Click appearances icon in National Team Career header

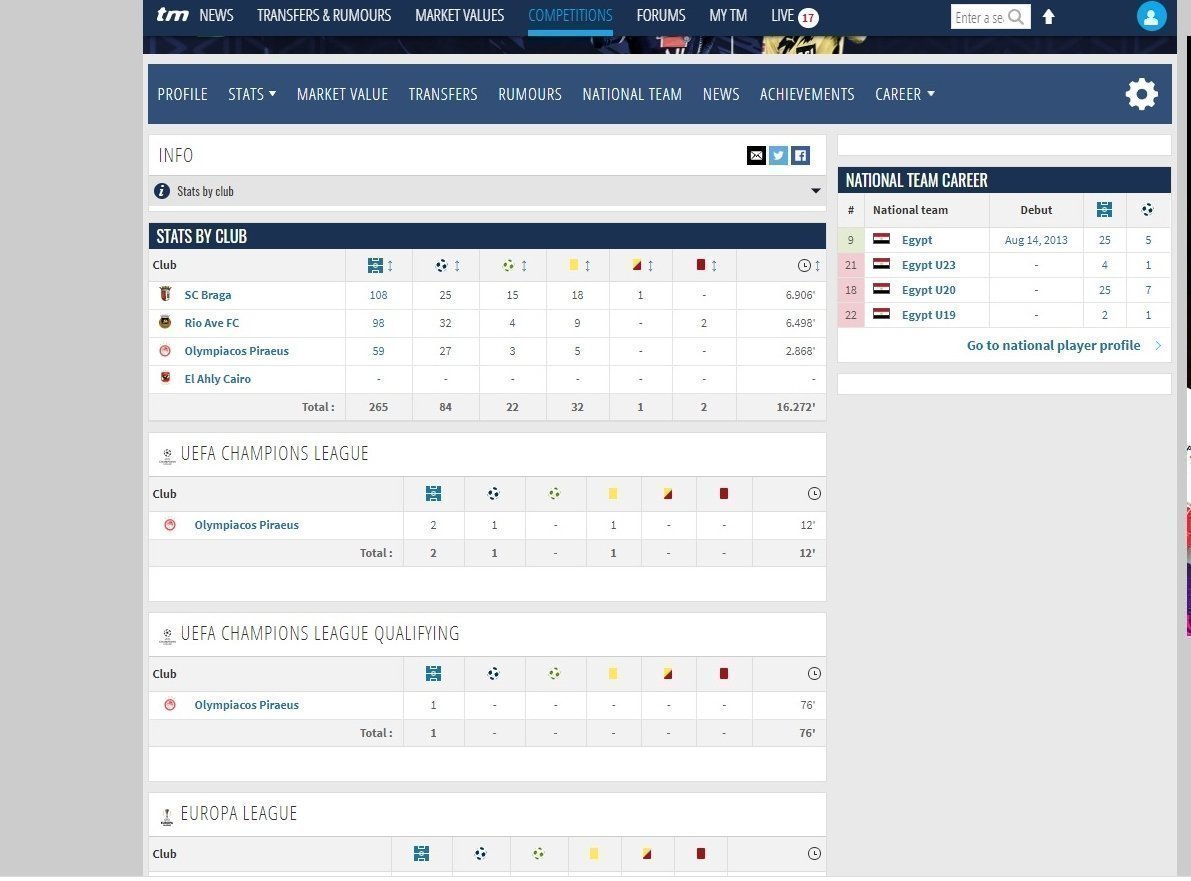point(1104,210)
